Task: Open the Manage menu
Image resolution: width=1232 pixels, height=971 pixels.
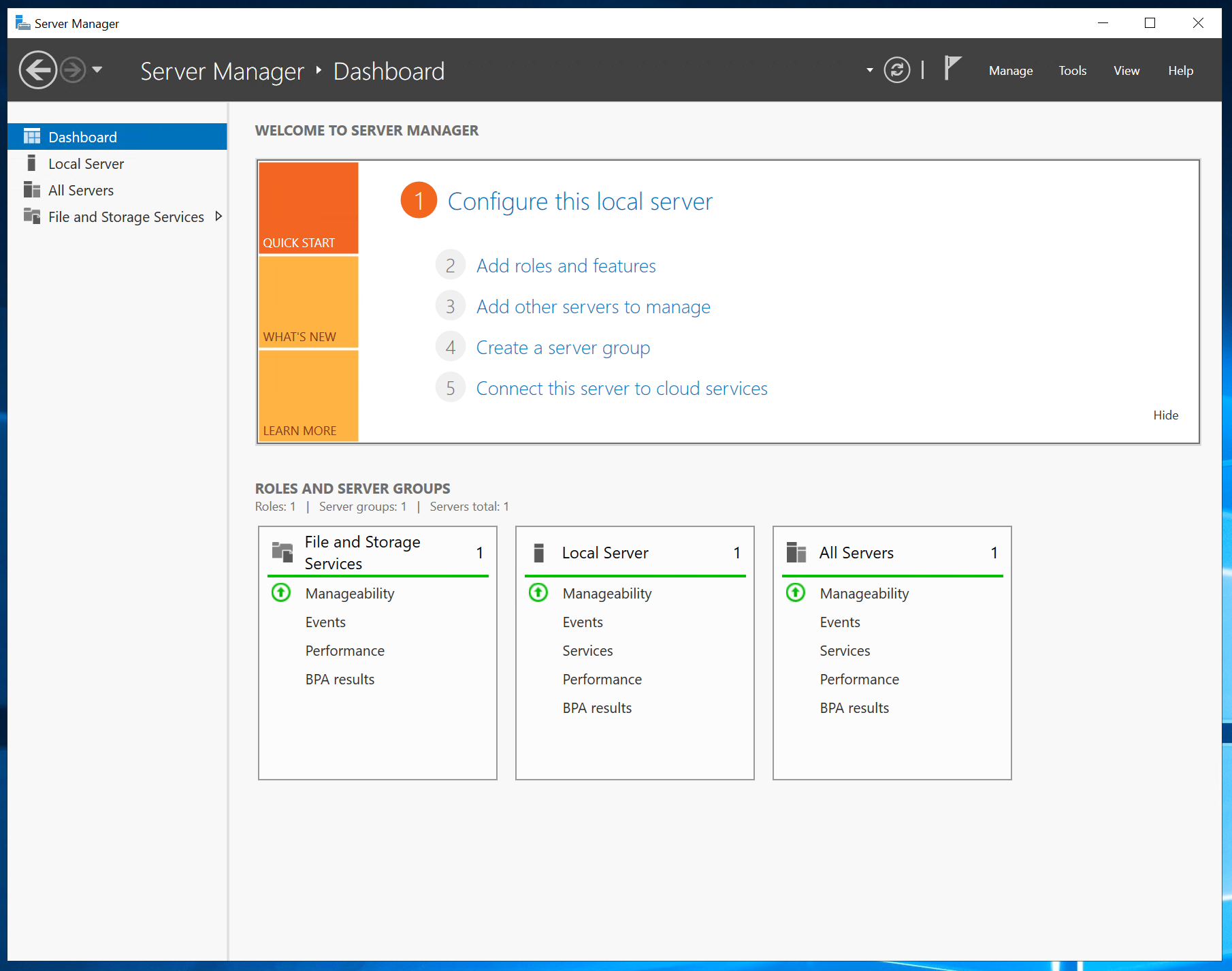Action: [1010, 71]
